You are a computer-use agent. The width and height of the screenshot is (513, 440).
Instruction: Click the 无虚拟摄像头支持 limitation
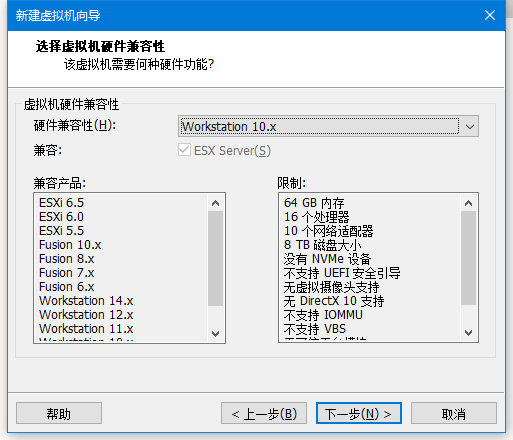click(x=331, y=287)
